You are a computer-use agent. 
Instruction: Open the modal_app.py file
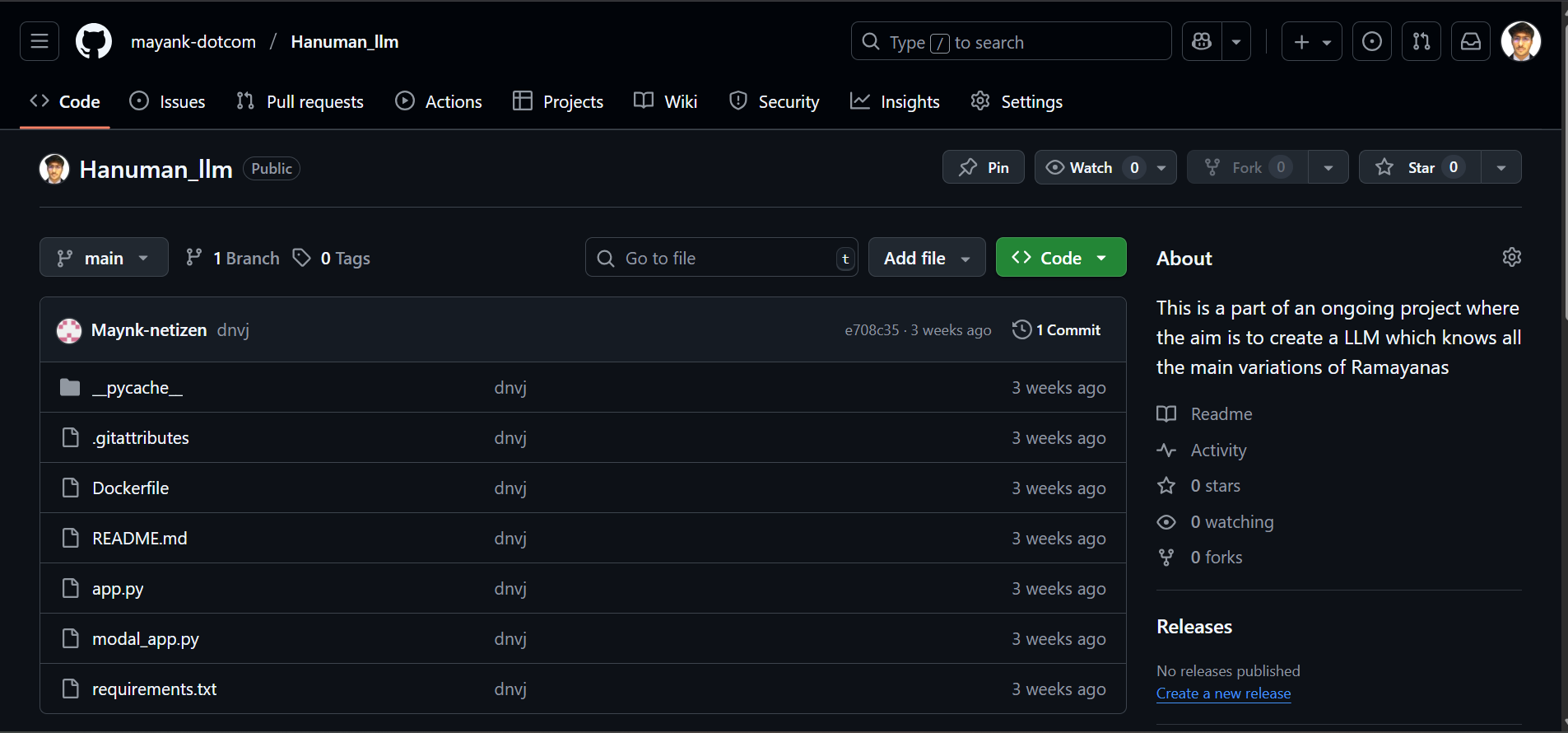(x=146, y=639)
